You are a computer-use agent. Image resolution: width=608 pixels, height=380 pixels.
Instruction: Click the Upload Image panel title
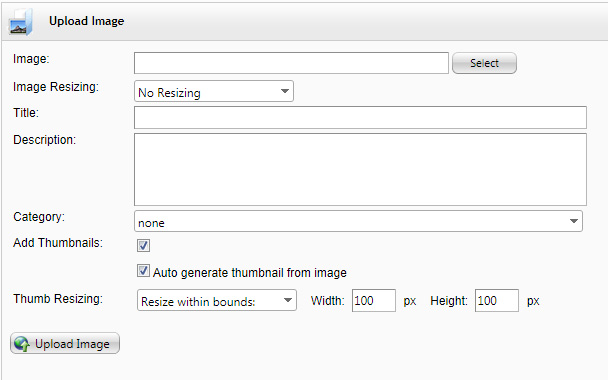86,21
